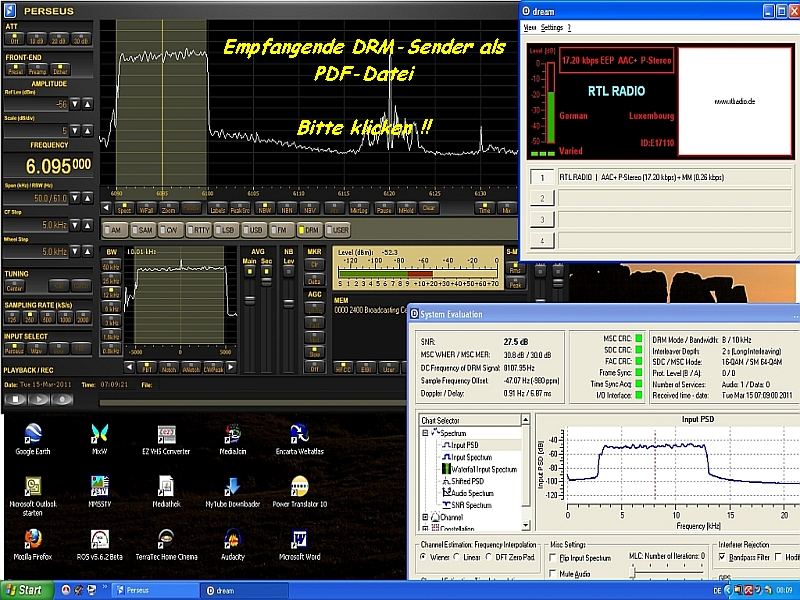Toggle Dither in front-end section

[60, 70]
